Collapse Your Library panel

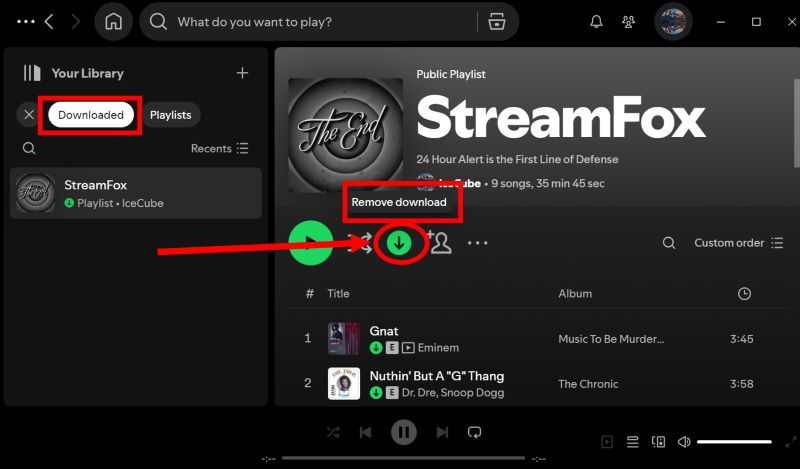point(32,73)
